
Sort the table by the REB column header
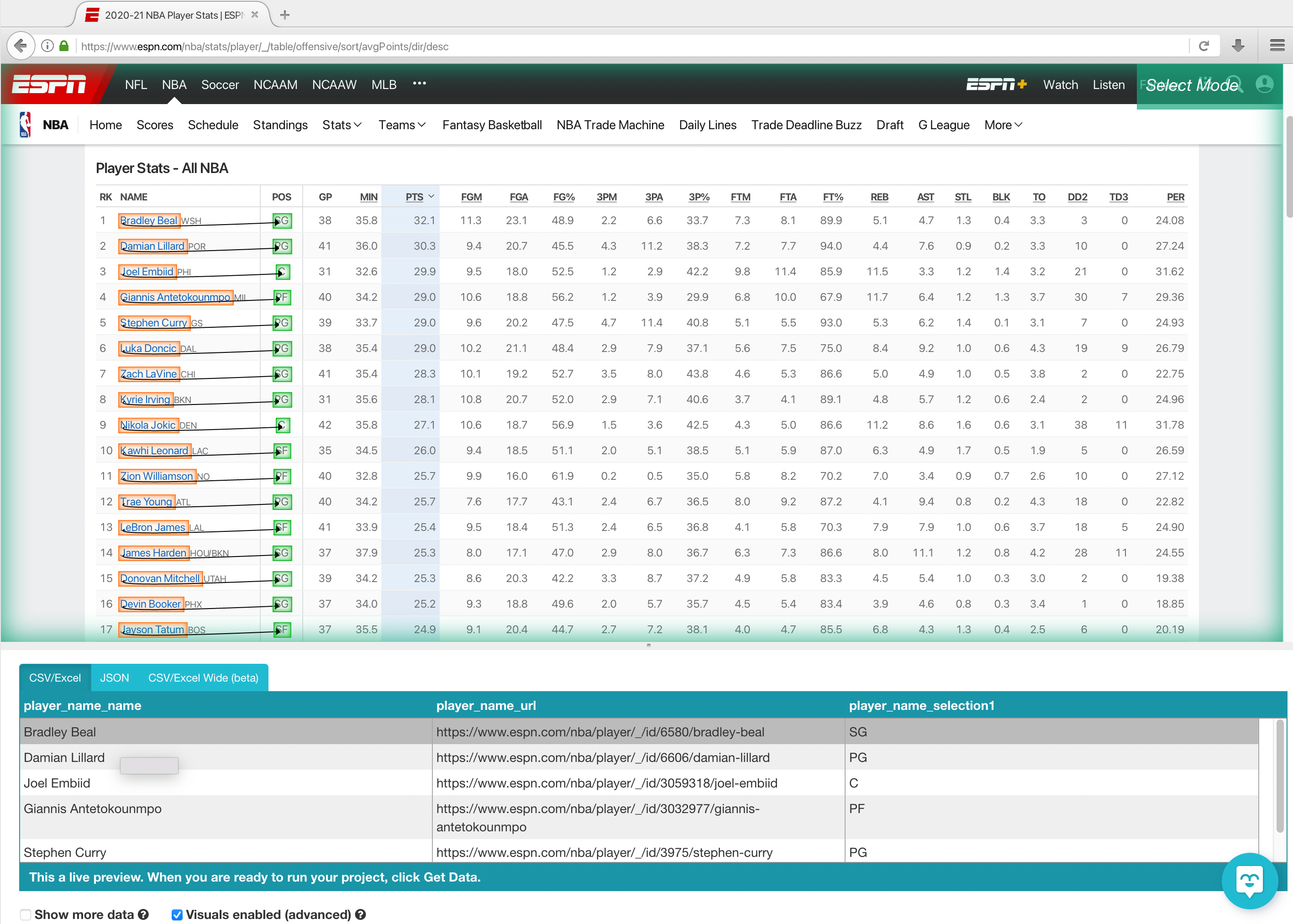coord(879,197)
